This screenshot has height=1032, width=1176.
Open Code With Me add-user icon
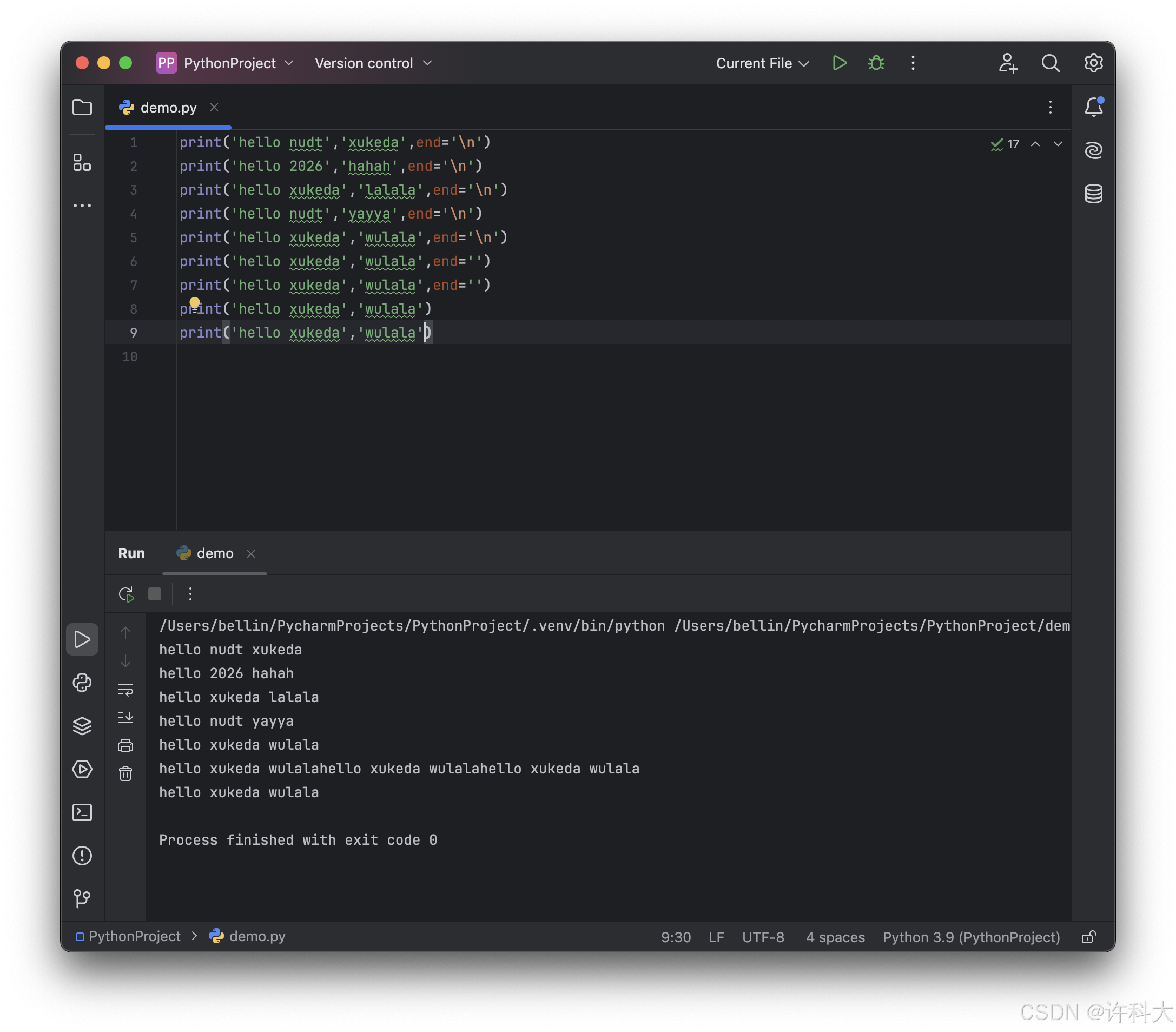click(1007, 63)
